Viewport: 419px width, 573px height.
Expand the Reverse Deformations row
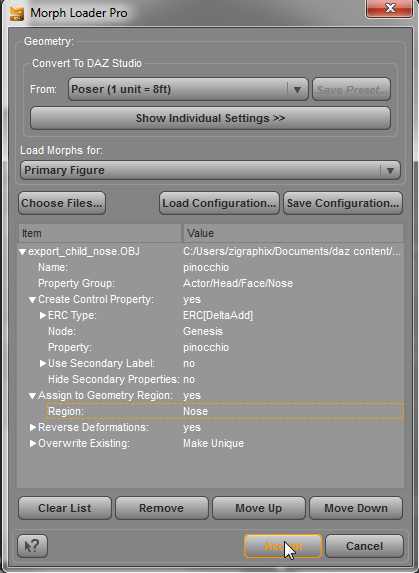(x=33, y=427)
